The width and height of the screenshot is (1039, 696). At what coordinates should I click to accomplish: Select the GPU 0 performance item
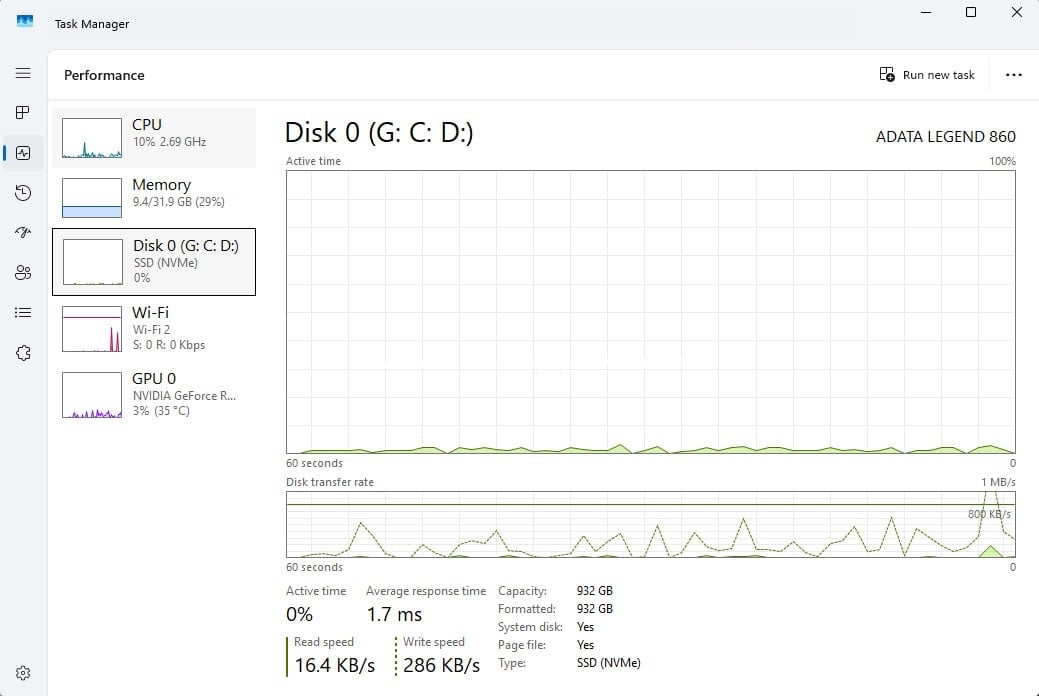click(154, 394)
